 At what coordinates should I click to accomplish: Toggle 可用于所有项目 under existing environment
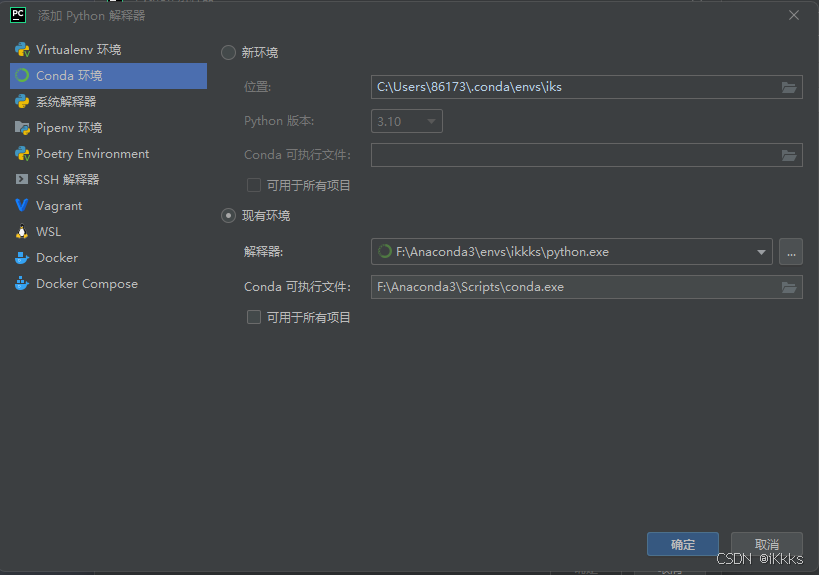pyautogui.click(x=254, y=318)
